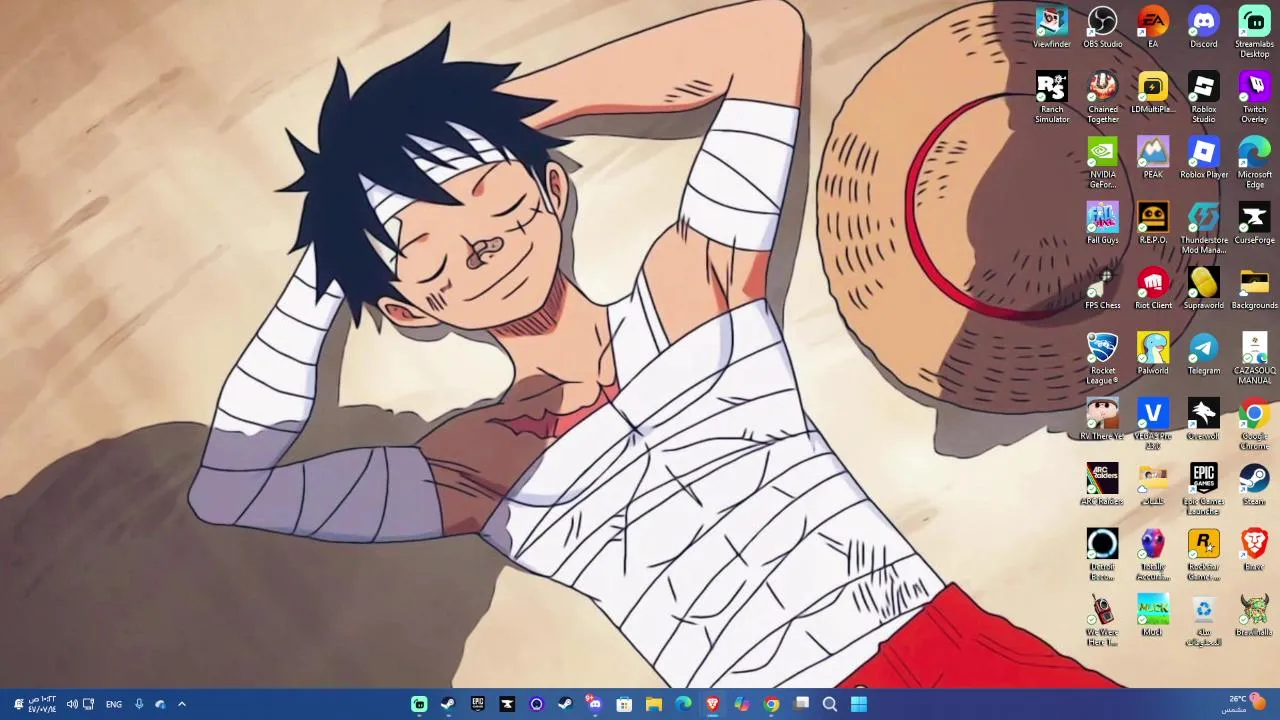
Task: Select the Rockstar Games Launcher icon
Action: (1204, 554)
